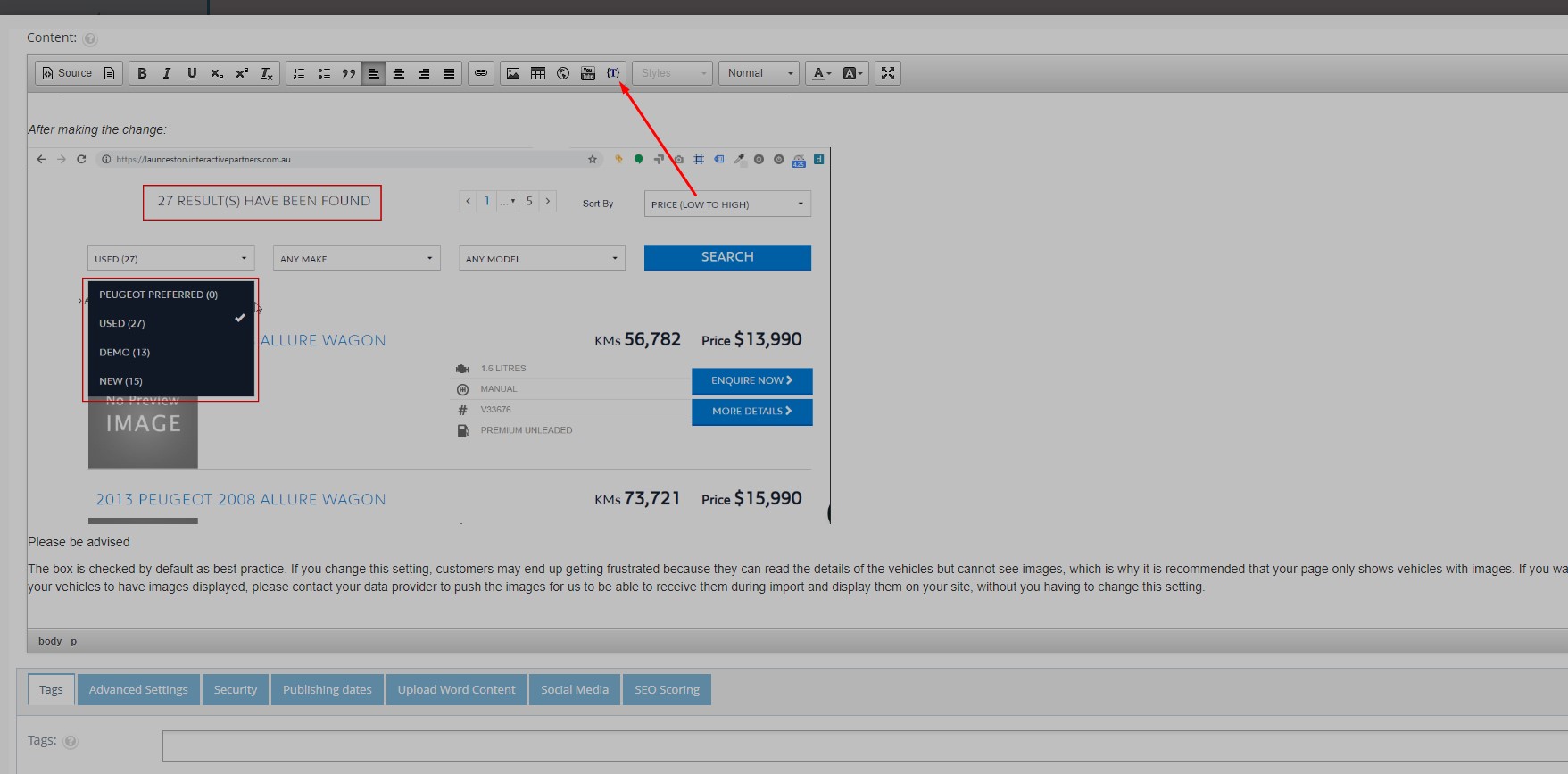The width and height of the screenshot is (1568, 774).
Task: Toggle Source code view
Action: [68, 73]
